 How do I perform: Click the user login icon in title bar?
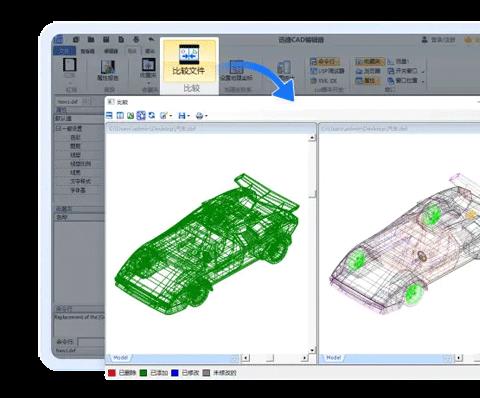click(424, 40)
